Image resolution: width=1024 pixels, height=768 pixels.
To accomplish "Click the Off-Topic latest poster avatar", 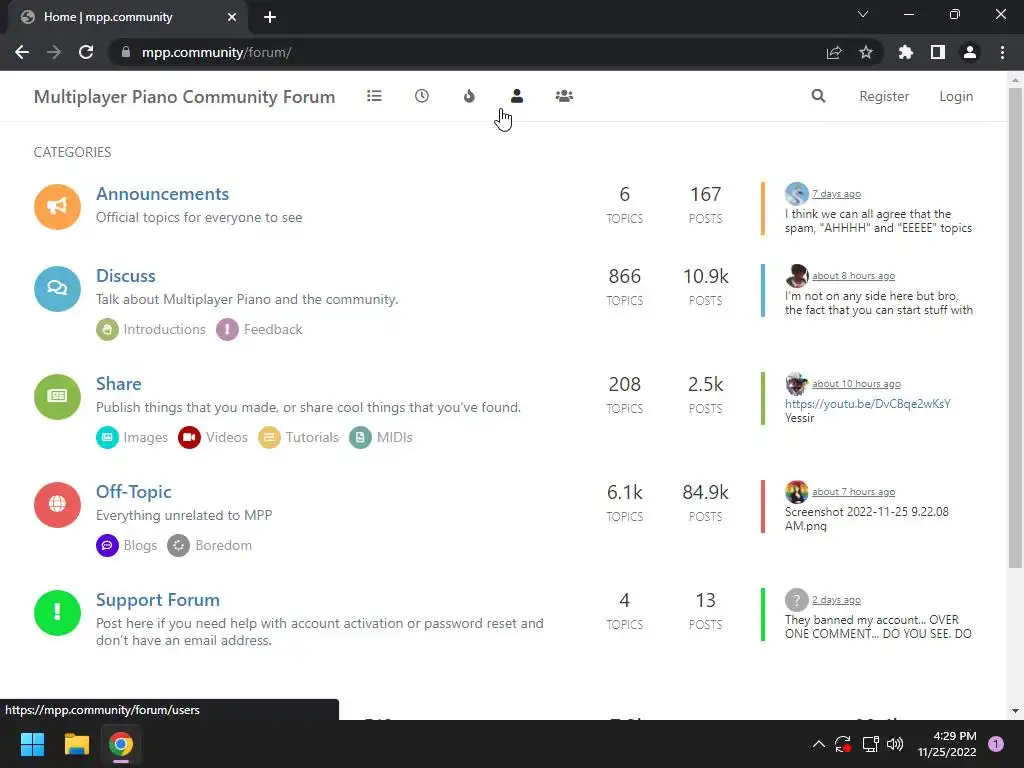I will pyautogui.click(x=797, y=492).
